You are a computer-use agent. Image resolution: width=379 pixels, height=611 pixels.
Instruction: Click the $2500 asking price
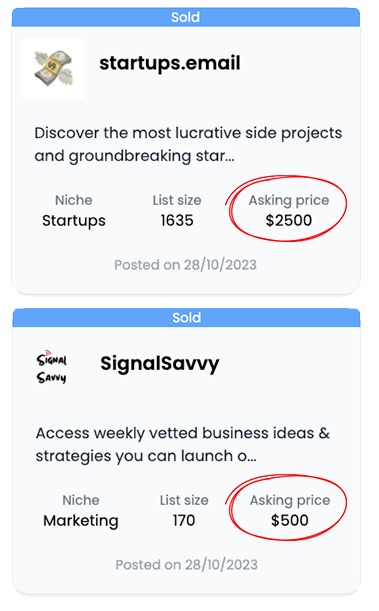[289, 221]
